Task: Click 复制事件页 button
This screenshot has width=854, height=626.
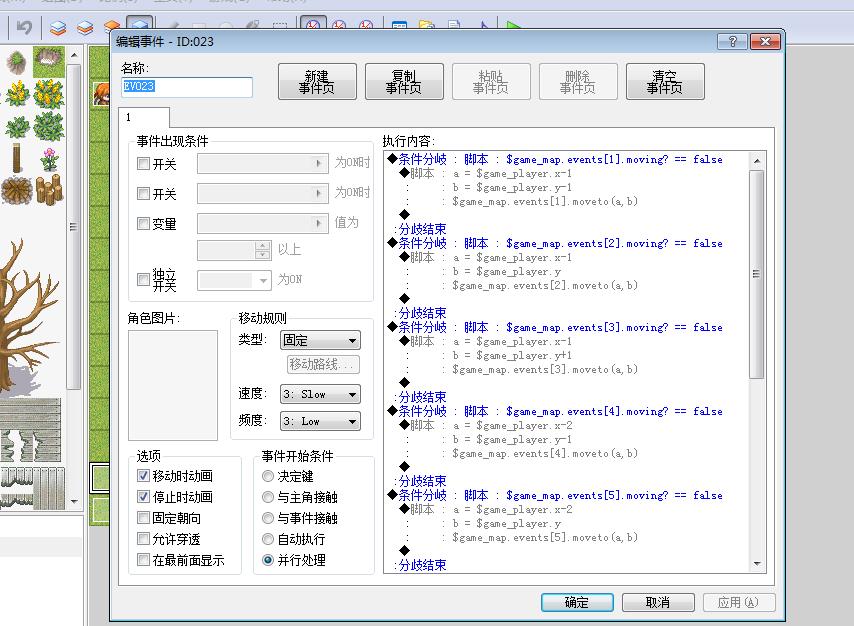Action: pyautogui.click(x=404, y=82)
